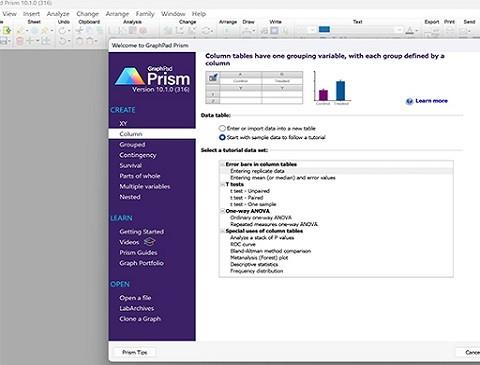
Task: Open the font name dropdown in Text section
Action: 399,30
